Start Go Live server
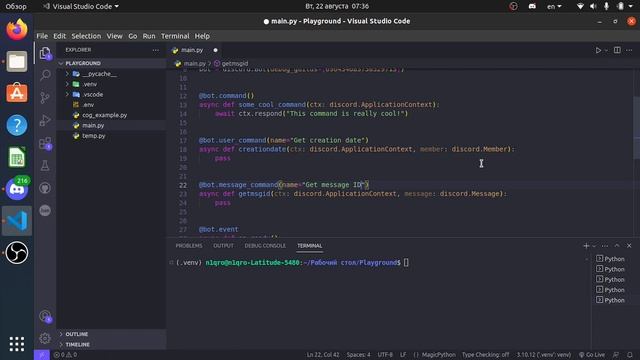640x360 pixels. pos(592,355)
